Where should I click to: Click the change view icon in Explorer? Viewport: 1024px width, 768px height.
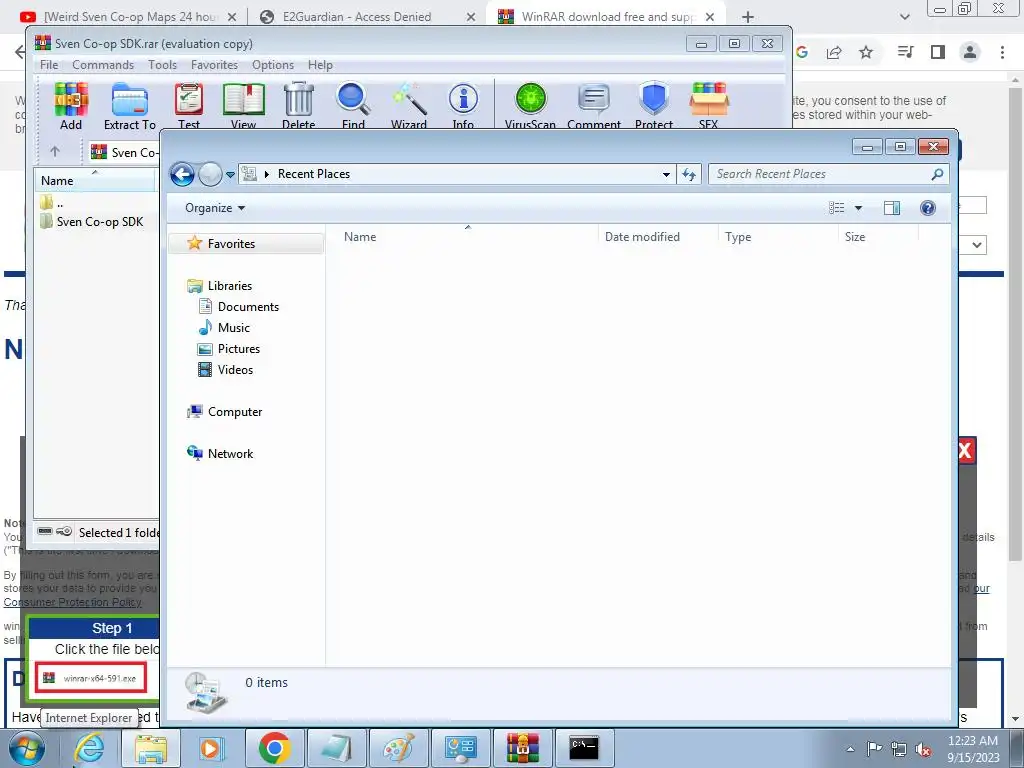pos(837,208)
